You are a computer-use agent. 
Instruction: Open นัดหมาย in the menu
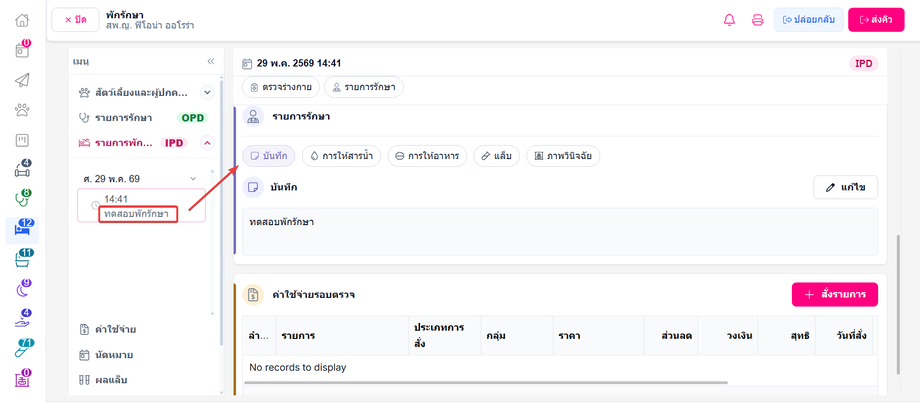pos(108,355)
